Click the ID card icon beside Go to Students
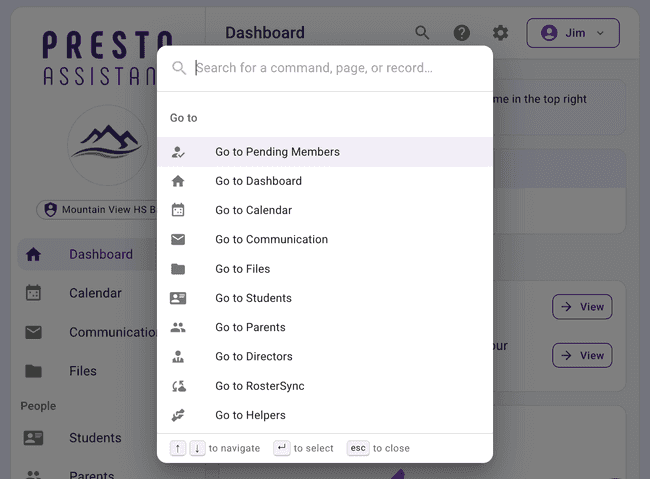The height and width of the screenshot is (479, 650). coord(178,298)
